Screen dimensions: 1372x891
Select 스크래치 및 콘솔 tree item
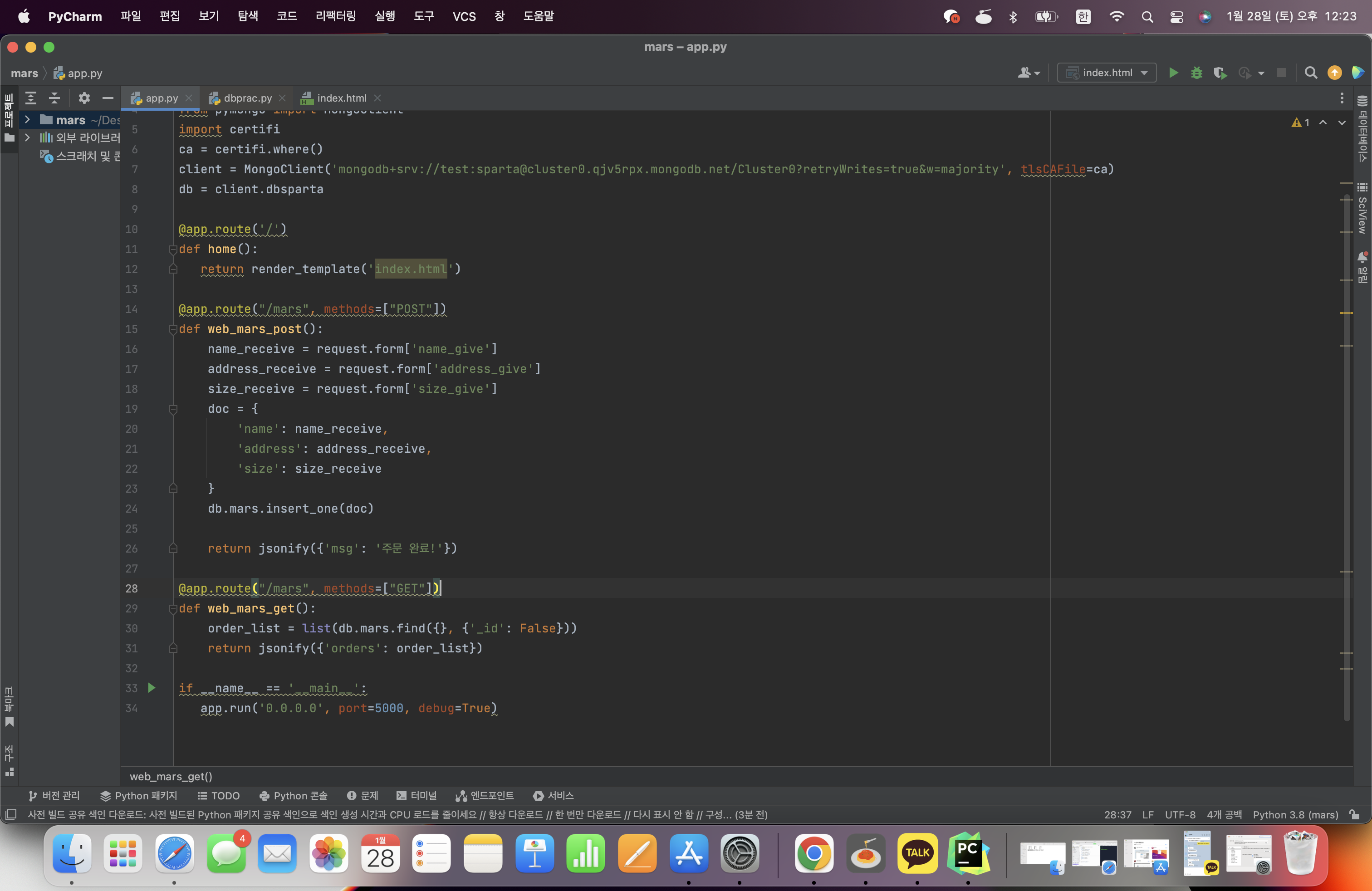coord(79,156)
